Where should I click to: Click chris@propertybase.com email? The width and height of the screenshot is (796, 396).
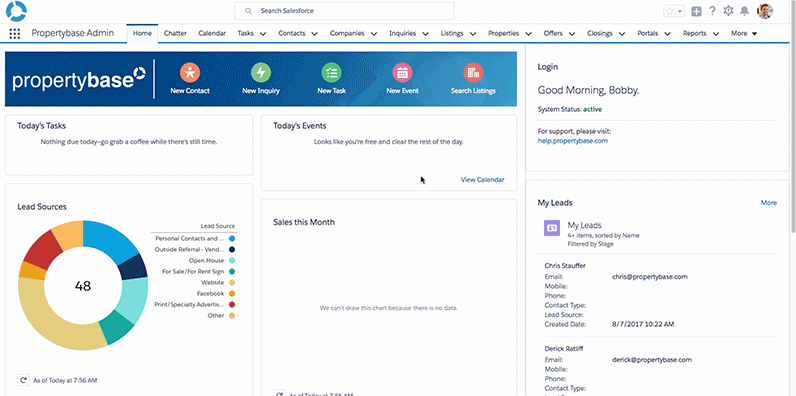[650, 277]
